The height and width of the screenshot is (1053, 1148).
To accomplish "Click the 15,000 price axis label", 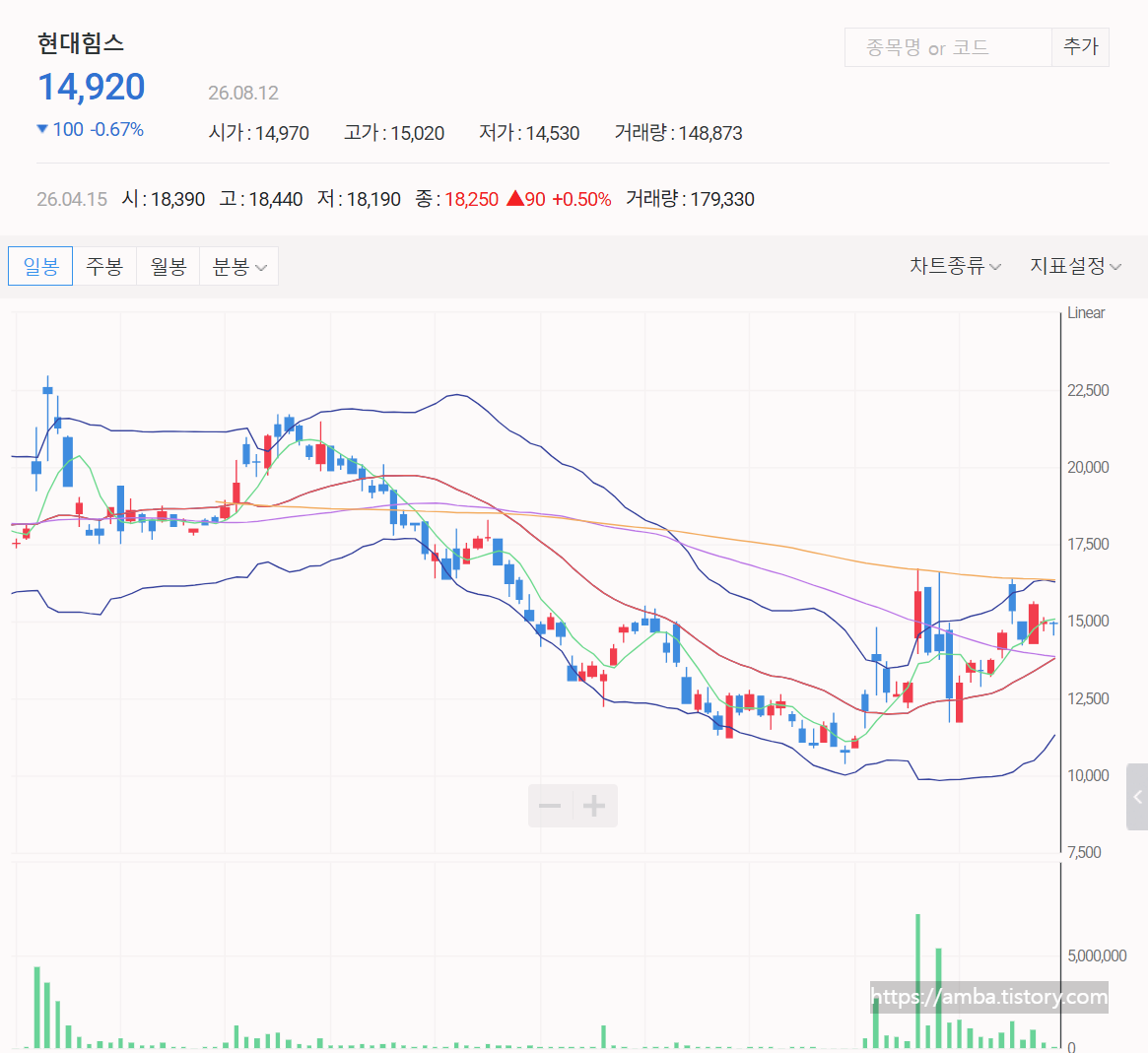I will 1088,621.
